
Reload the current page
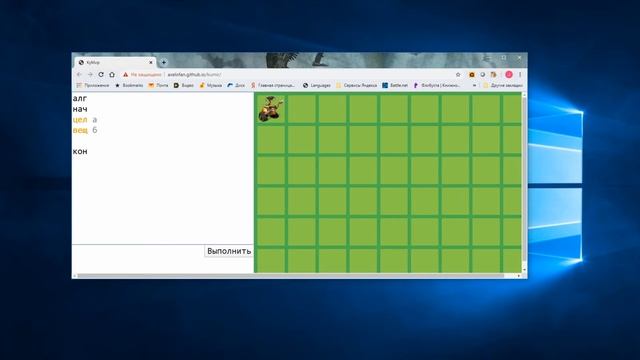pyautogui.click(x=101, y=75)
